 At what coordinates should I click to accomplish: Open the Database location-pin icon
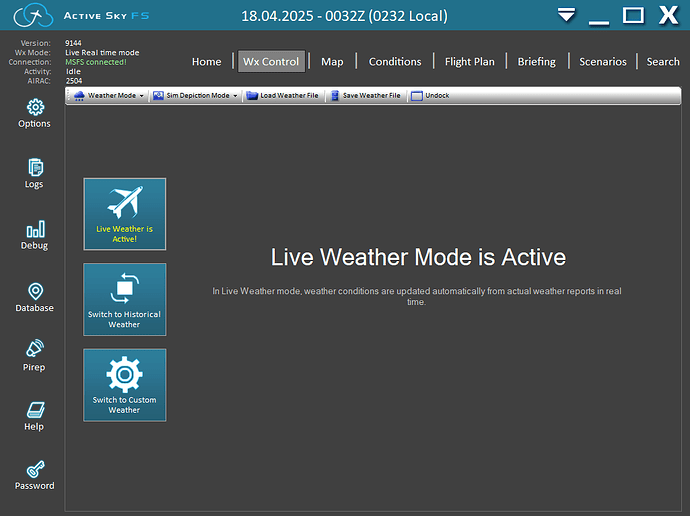tap(35, 291)
